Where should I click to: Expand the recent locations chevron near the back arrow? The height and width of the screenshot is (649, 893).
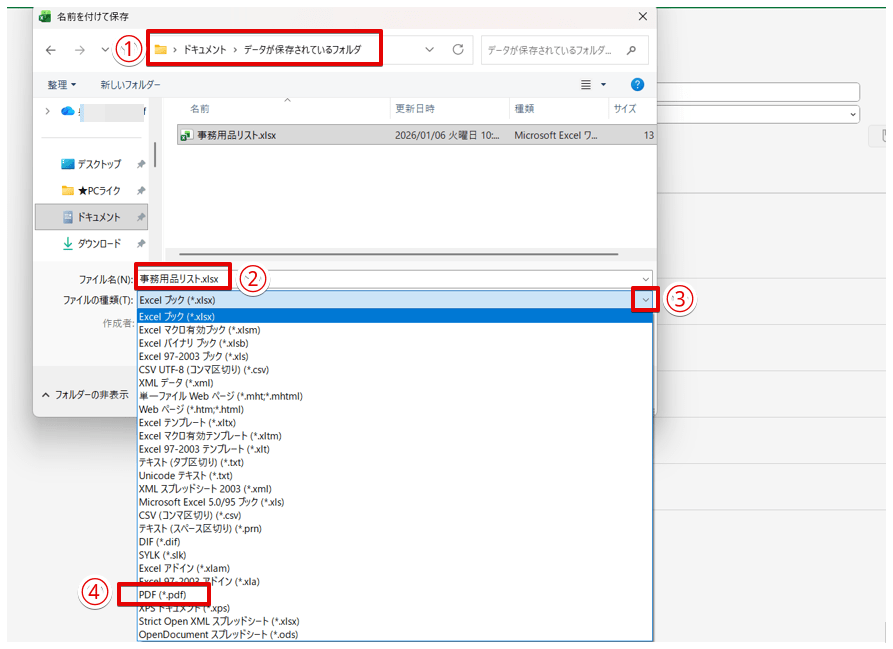(x=104, y=48)
